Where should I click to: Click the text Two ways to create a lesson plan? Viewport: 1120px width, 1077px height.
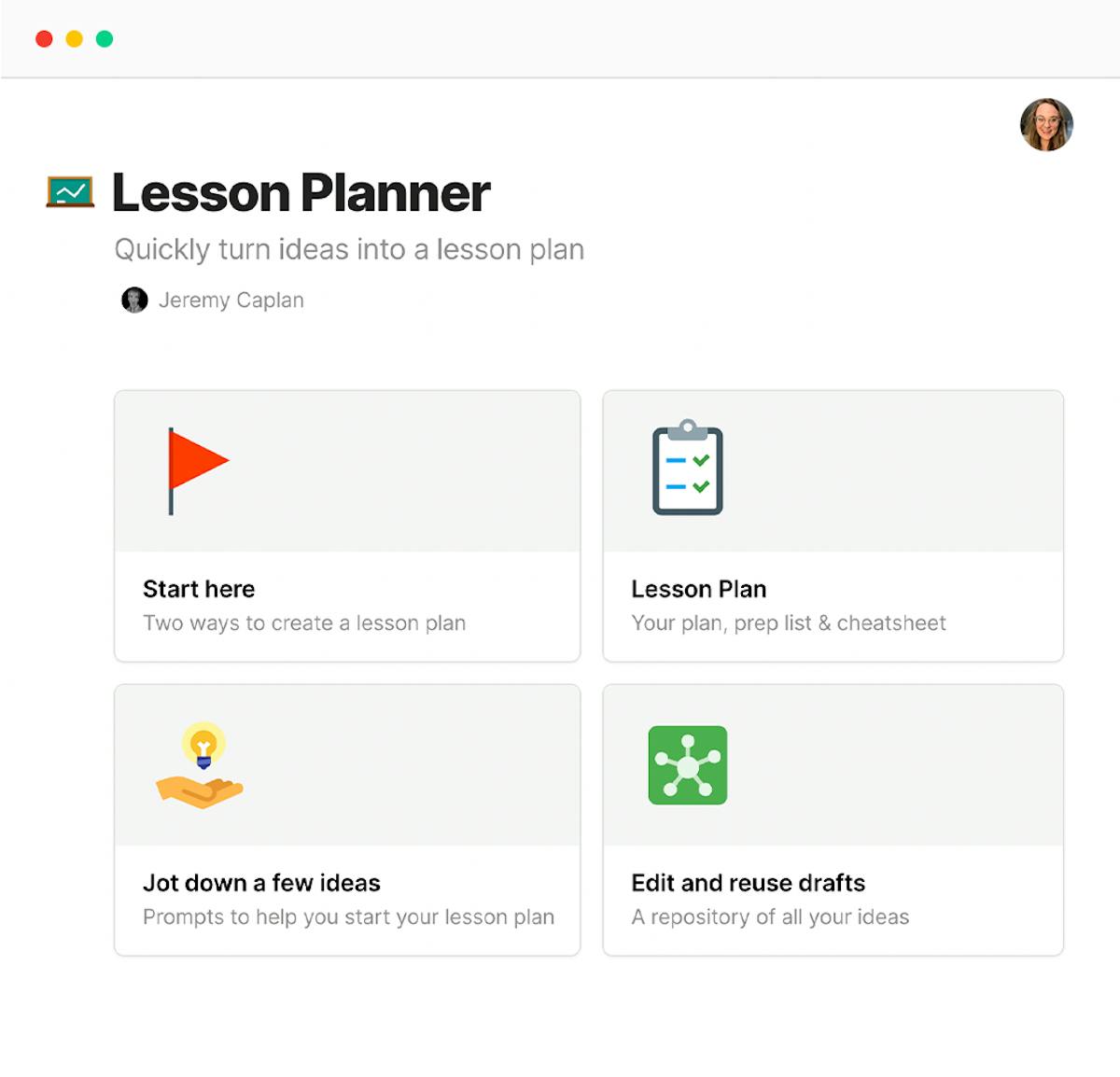point(303,622)
